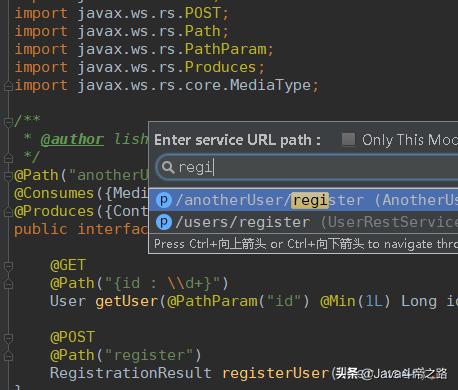Toggle the Only This Module checkbox
Screen dimensions: 458x390
pyautogui.click(x=349, y=139)
